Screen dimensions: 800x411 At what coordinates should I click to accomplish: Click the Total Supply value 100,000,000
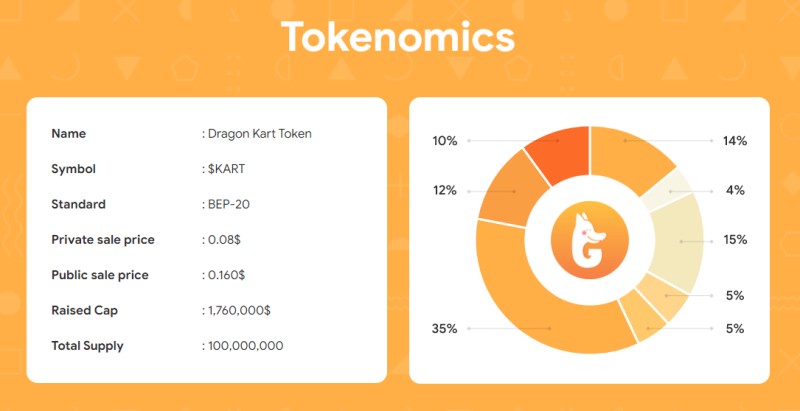click(x=245, y=346)
